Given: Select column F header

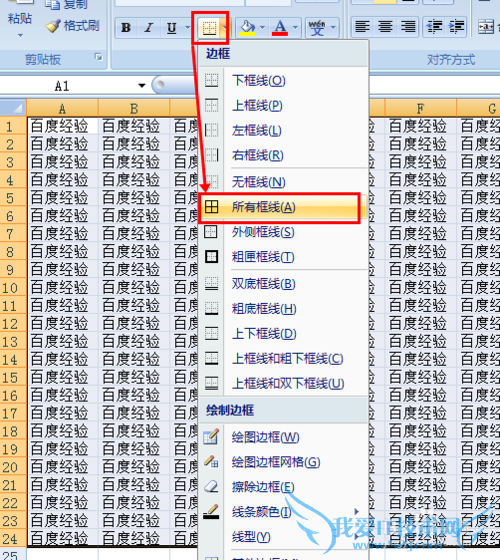Looking at the screenshot, I should (x=420, y=108).
